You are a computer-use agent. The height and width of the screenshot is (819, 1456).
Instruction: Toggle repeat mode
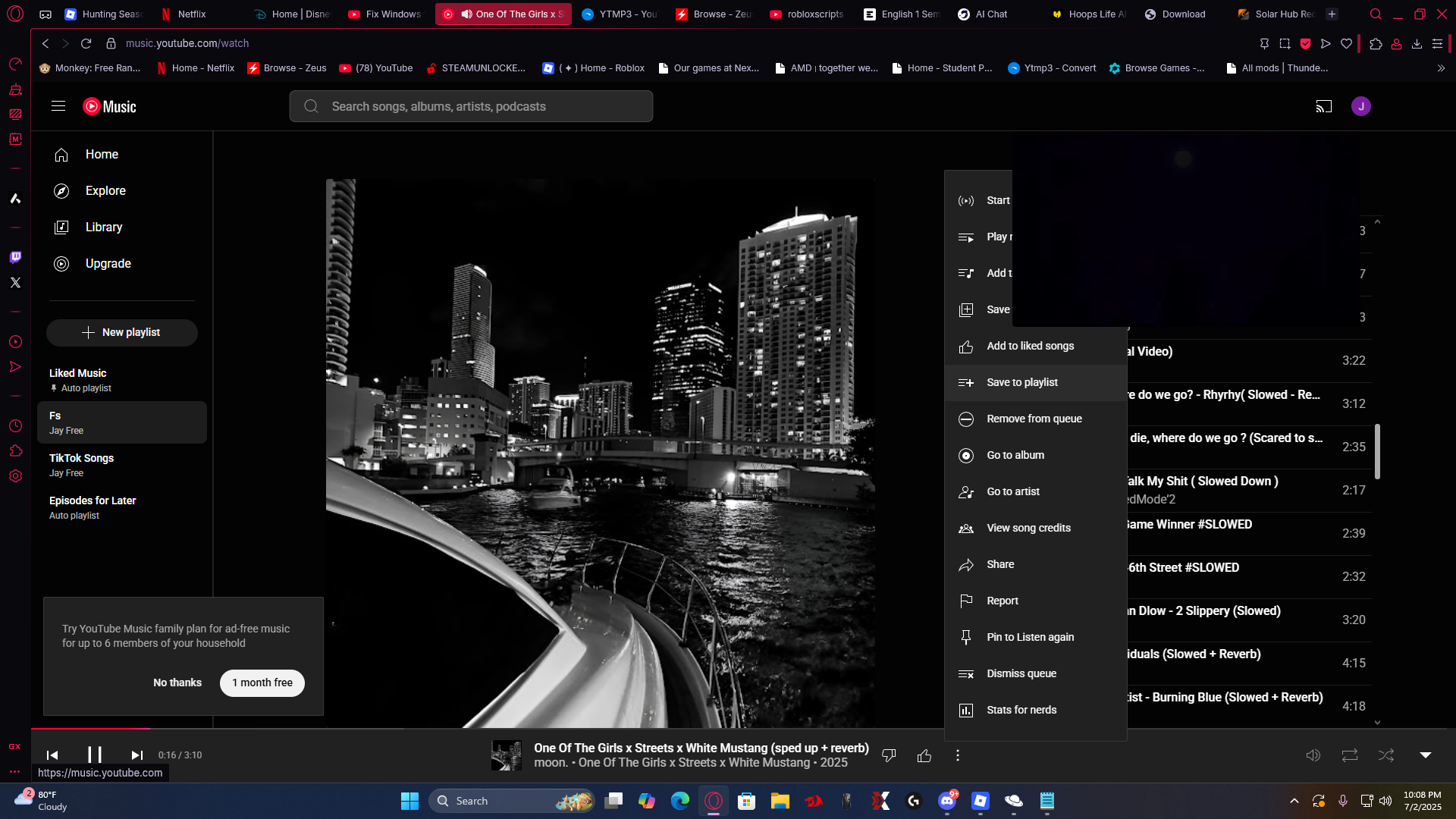1350,755
